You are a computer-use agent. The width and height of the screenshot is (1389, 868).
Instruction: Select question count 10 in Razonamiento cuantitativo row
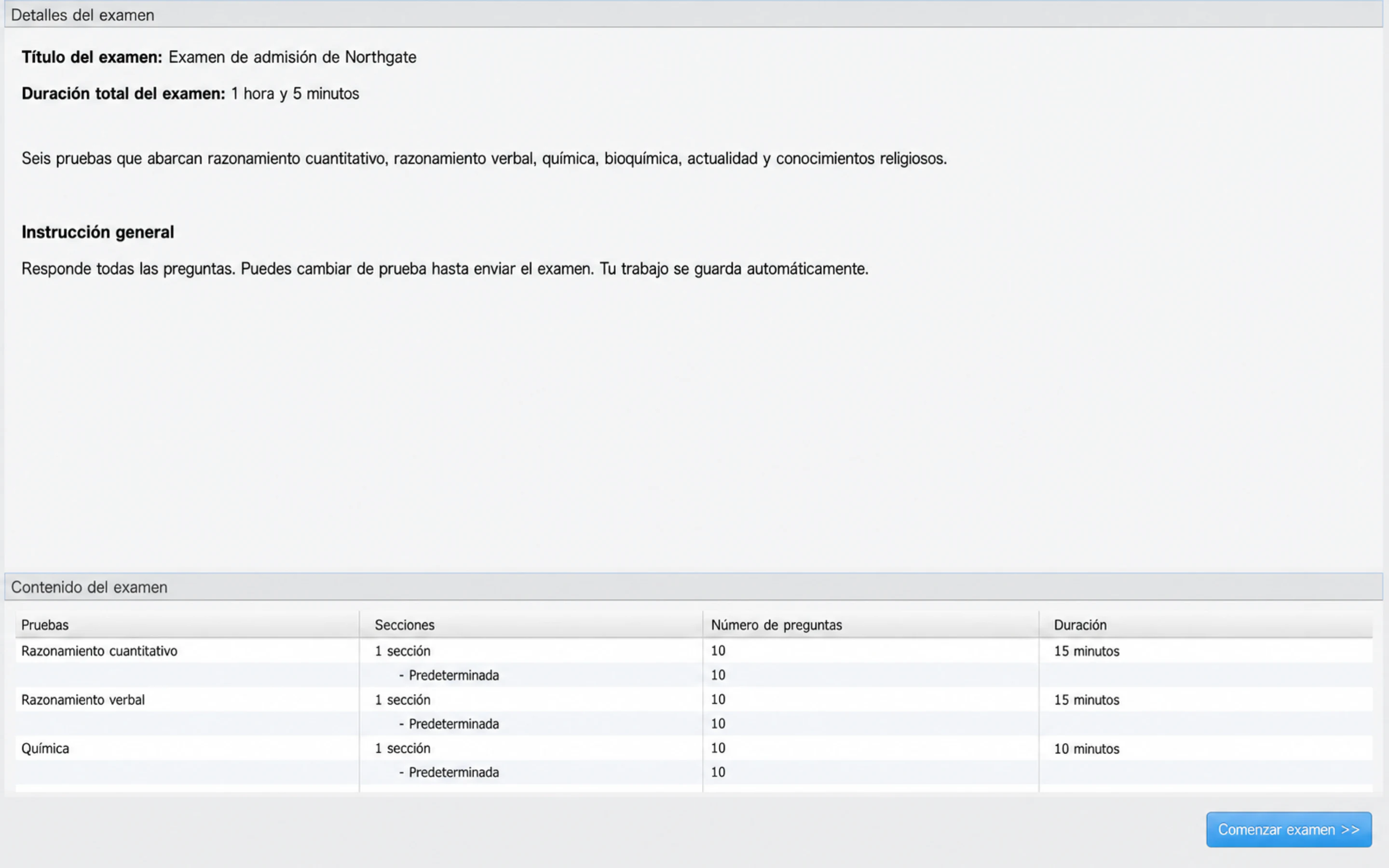718,651
